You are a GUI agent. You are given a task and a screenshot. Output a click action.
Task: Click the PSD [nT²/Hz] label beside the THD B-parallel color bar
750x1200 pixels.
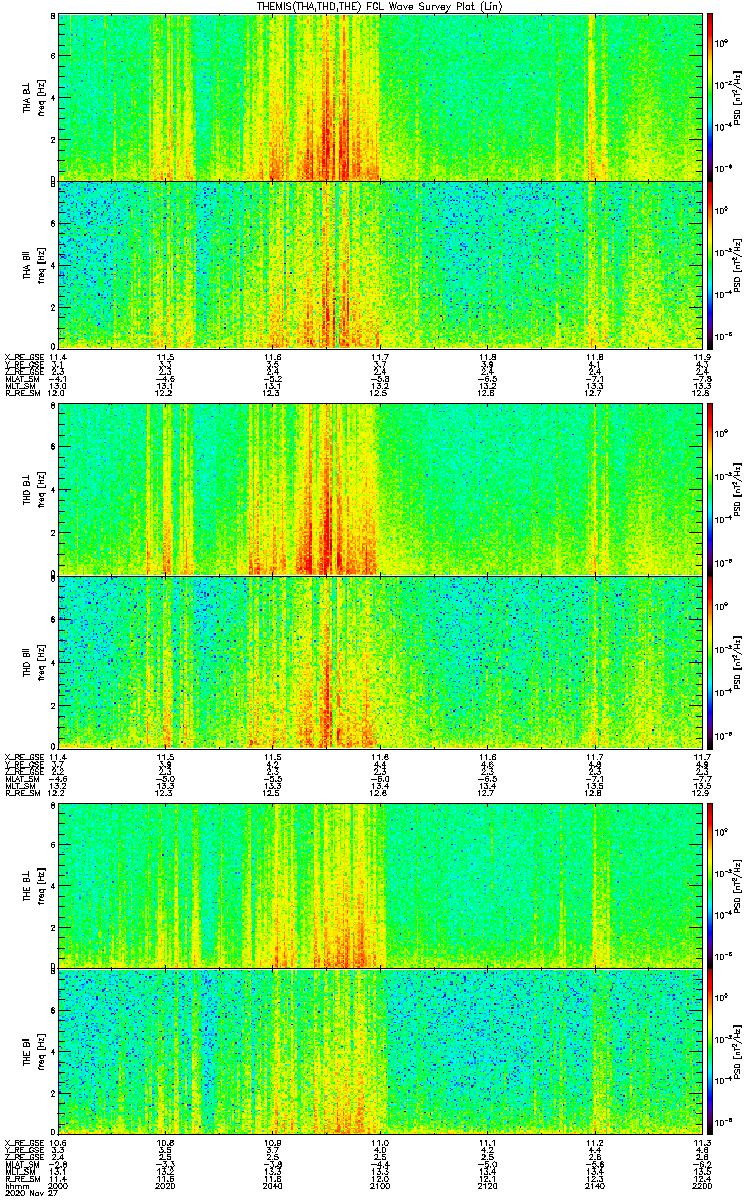(738, 662)
